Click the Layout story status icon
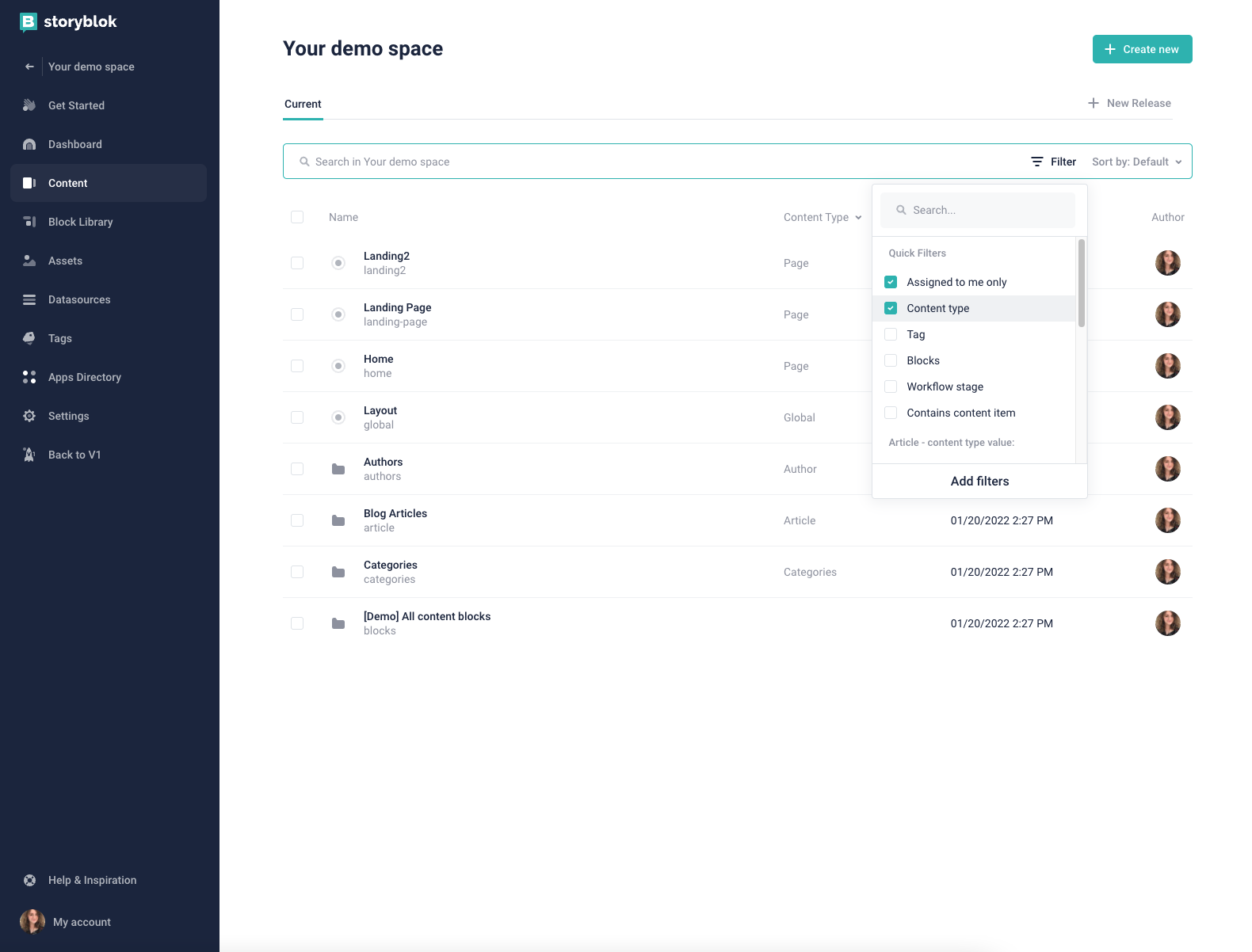Screen dimensions: 1252x952 click(x=338, y=417)
